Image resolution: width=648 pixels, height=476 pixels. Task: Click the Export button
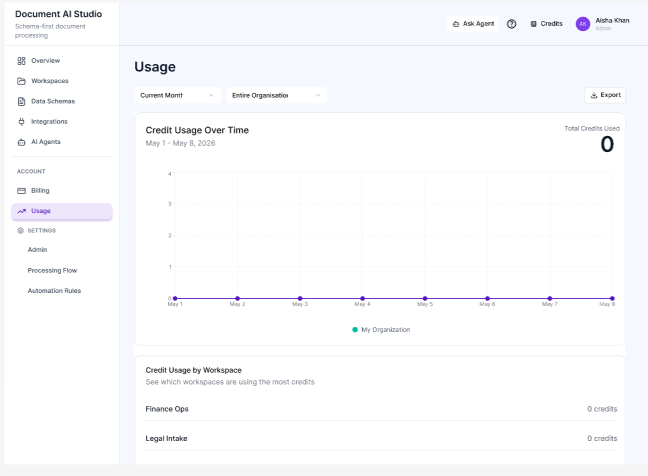pos(605,95)
